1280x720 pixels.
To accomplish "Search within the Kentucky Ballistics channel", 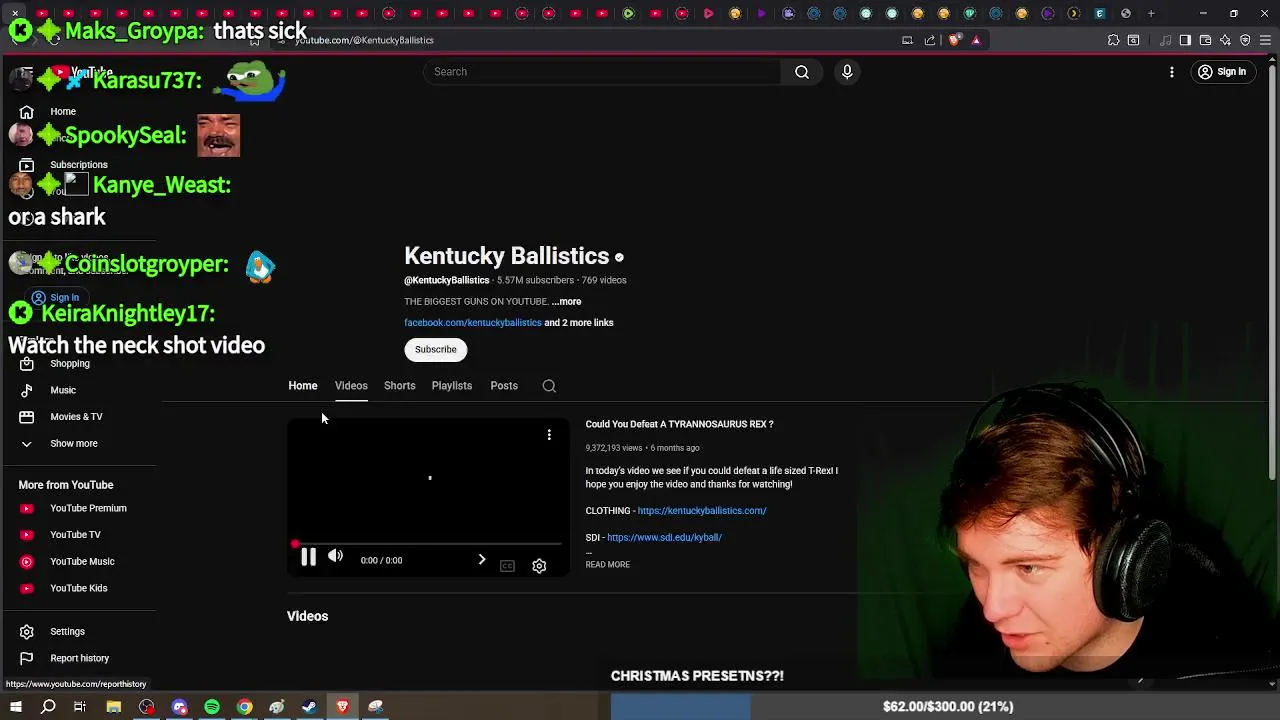I will point(549,386).
